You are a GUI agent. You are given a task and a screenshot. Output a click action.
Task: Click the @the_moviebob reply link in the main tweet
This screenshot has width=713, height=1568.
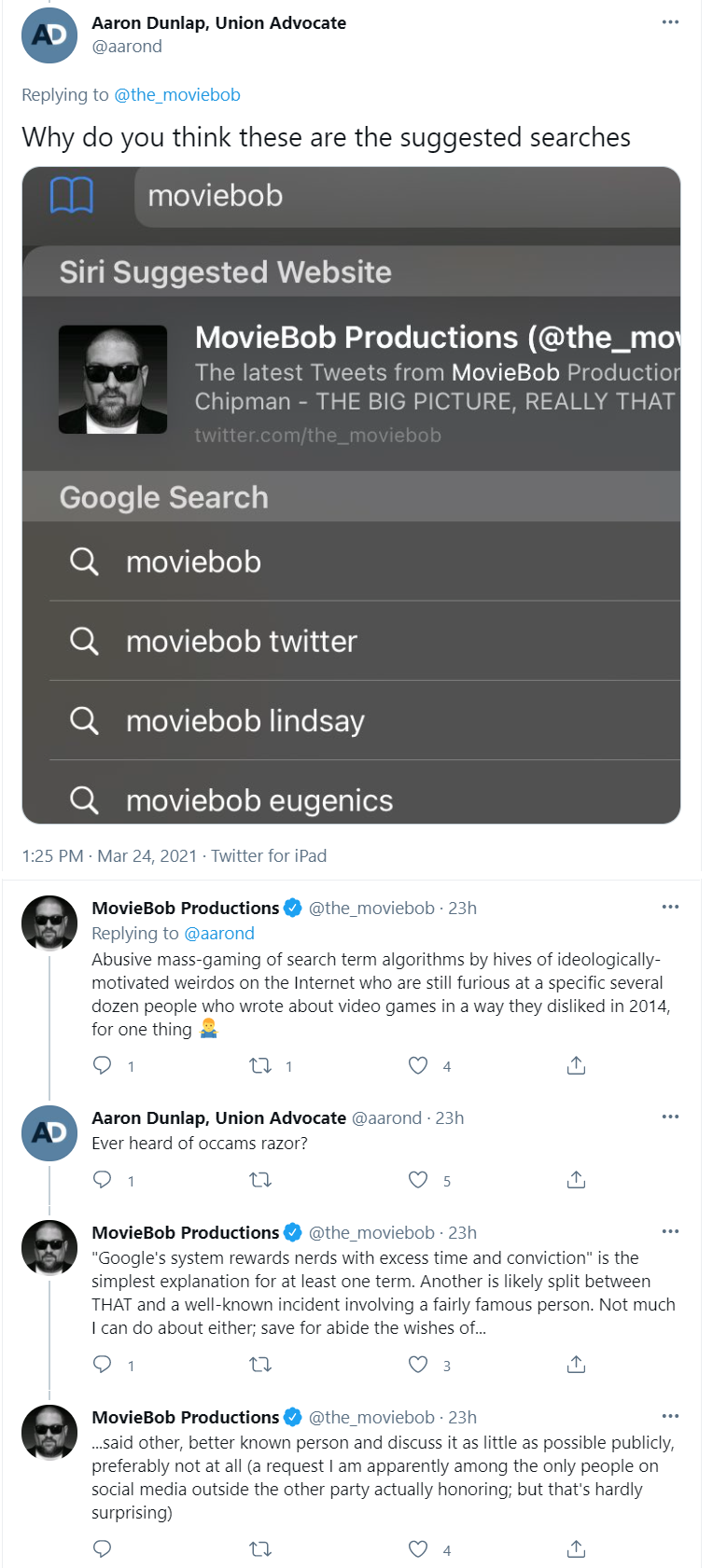[177, 95]
